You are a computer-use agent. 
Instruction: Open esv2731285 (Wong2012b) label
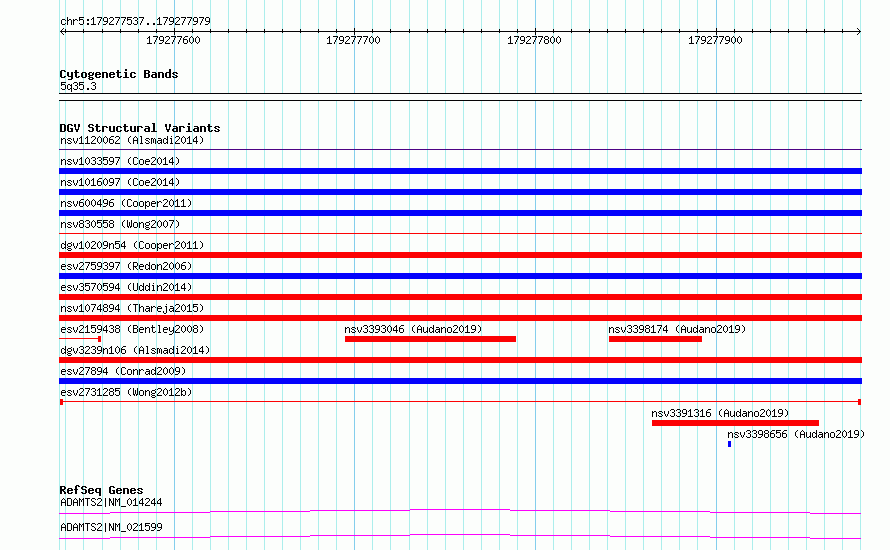coord(126,392)
